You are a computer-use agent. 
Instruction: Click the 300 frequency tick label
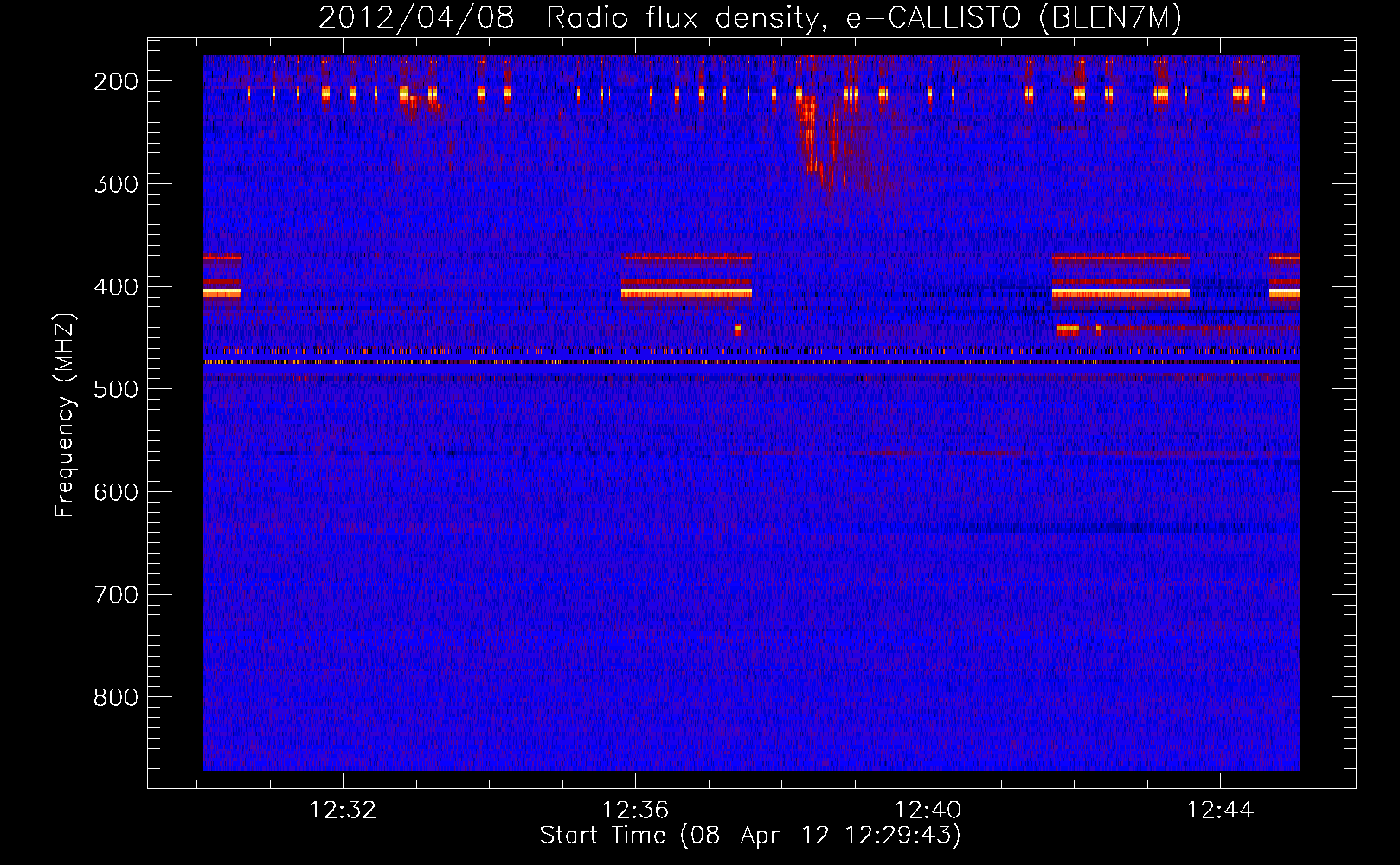click(116, 184)
